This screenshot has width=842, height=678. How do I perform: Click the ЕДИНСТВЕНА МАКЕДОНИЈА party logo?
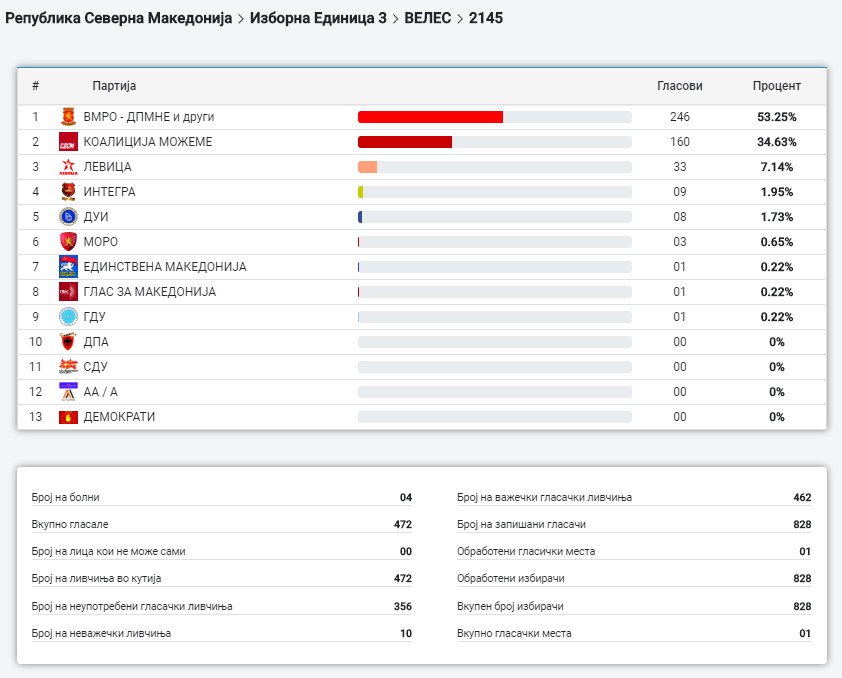pyautogui.click(x=68, y=267)
